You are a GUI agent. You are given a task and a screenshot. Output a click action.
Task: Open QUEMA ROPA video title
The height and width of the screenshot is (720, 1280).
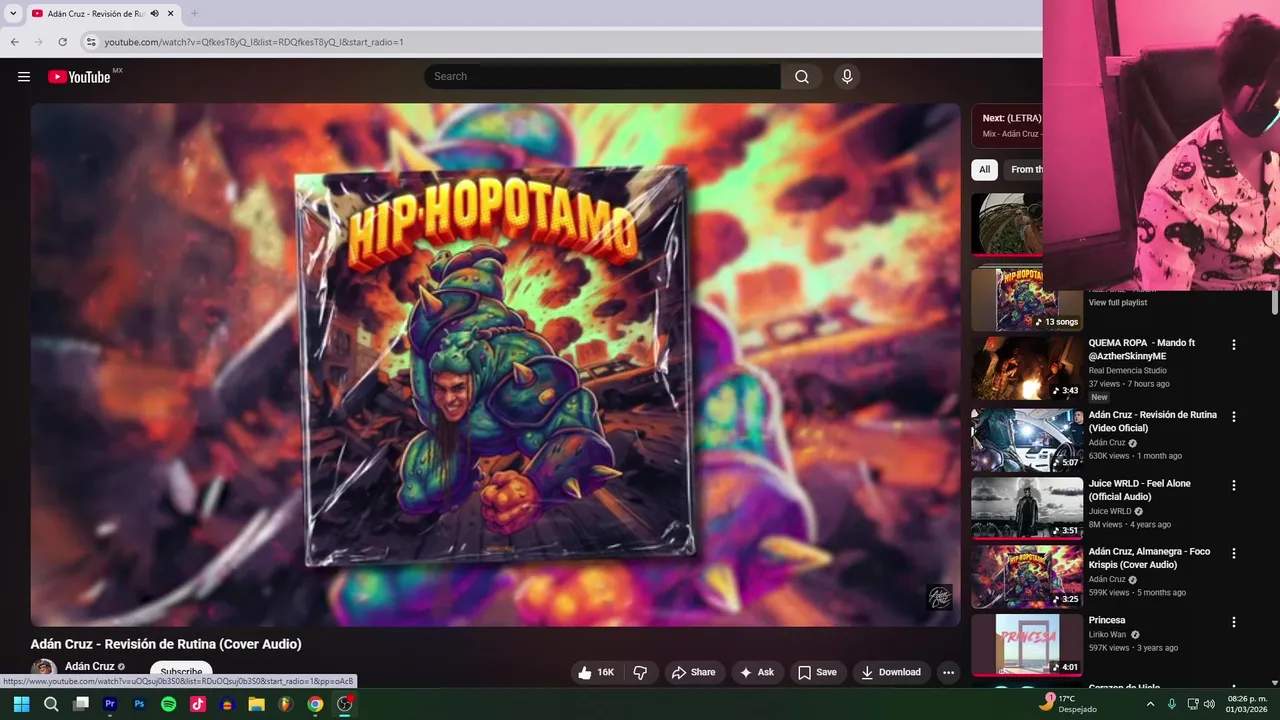point(1141,349)
